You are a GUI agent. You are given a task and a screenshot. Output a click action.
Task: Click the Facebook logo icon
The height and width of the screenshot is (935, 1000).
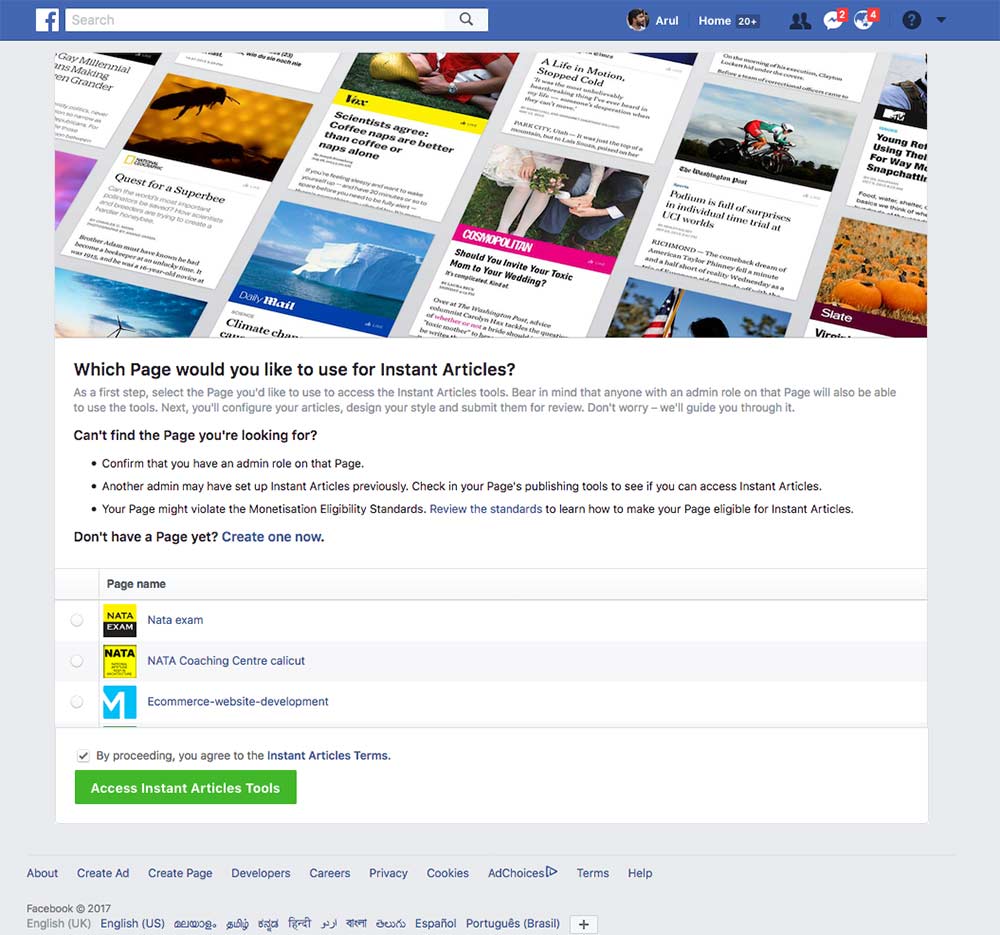pyautogui.click(x=47, y=20)
